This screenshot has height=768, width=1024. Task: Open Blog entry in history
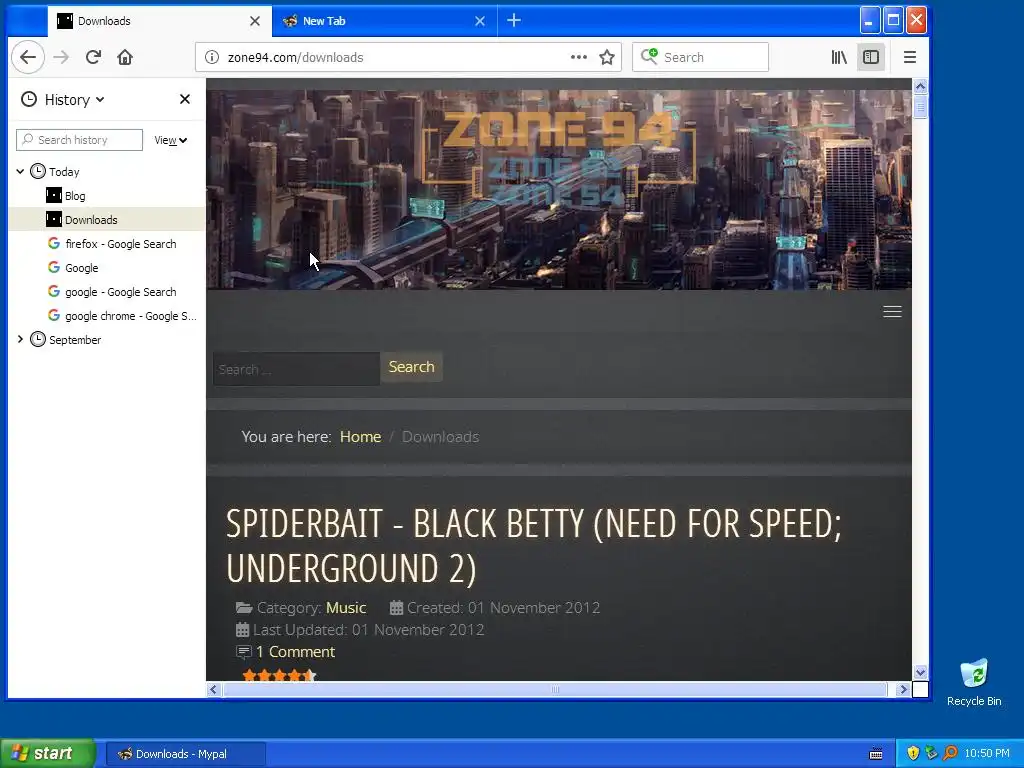click(106, 196)
